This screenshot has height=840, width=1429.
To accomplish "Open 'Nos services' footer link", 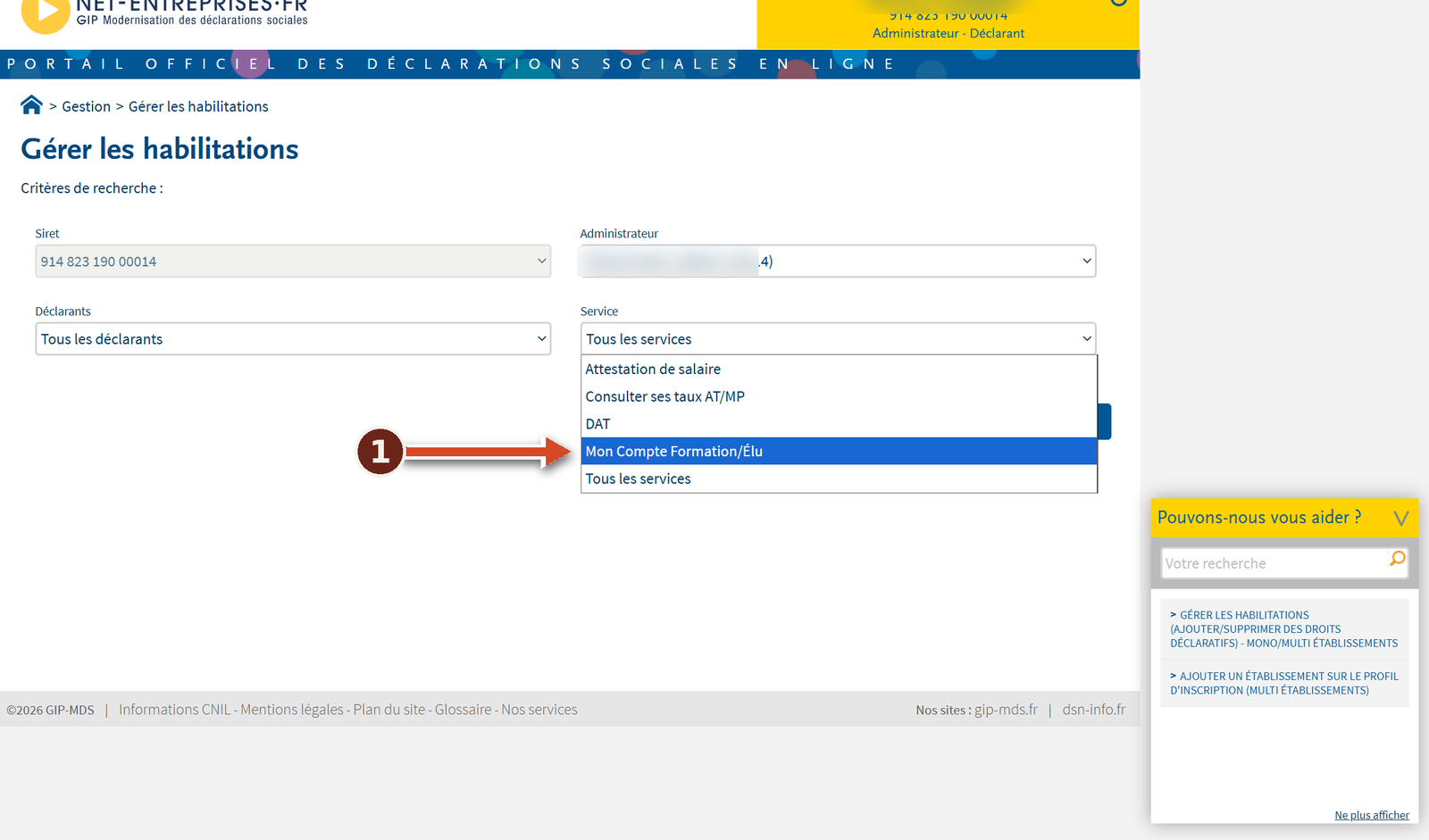I will 539,710.
